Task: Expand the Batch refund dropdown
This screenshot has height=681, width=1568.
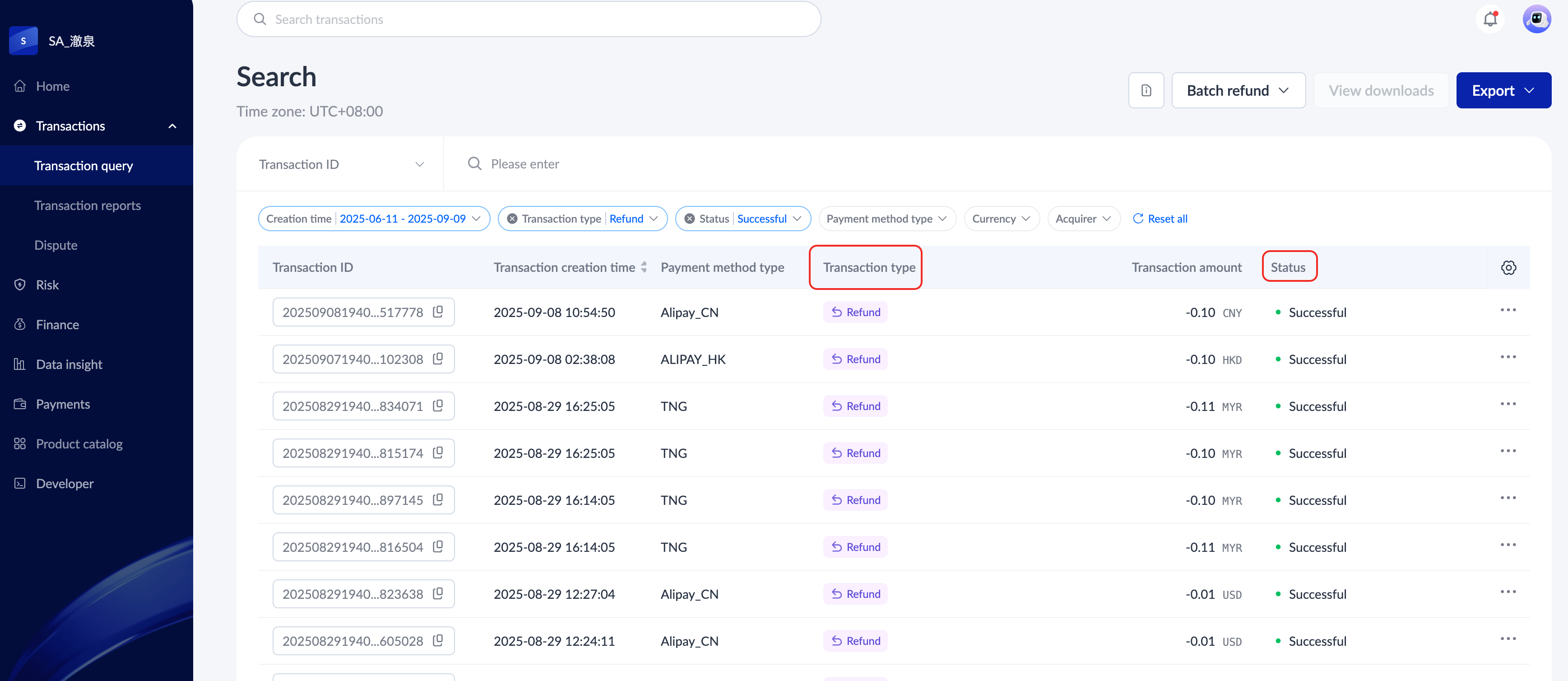Action: click(1238, 90)
